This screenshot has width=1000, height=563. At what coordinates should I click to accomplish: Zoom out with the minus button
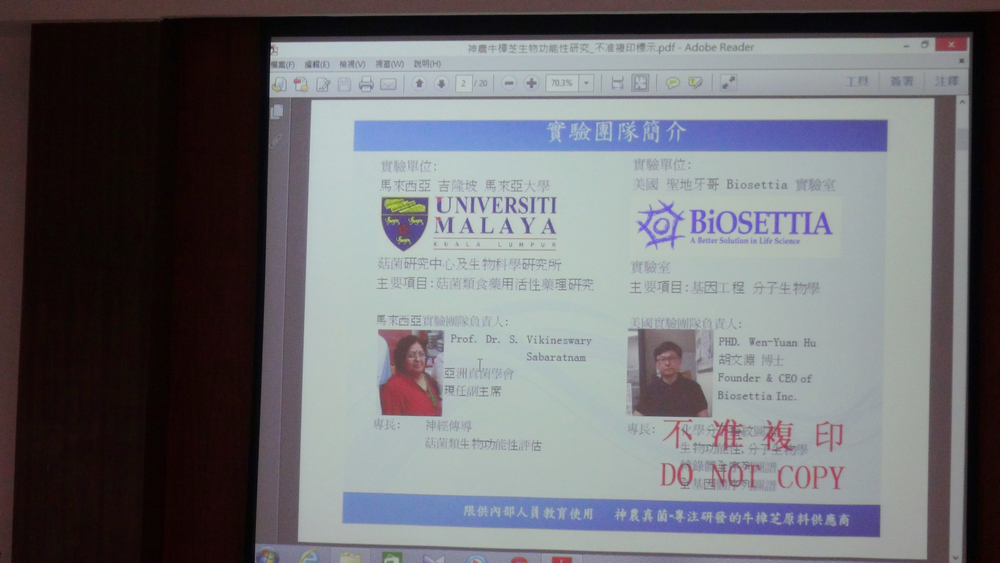tap(509, 84)
